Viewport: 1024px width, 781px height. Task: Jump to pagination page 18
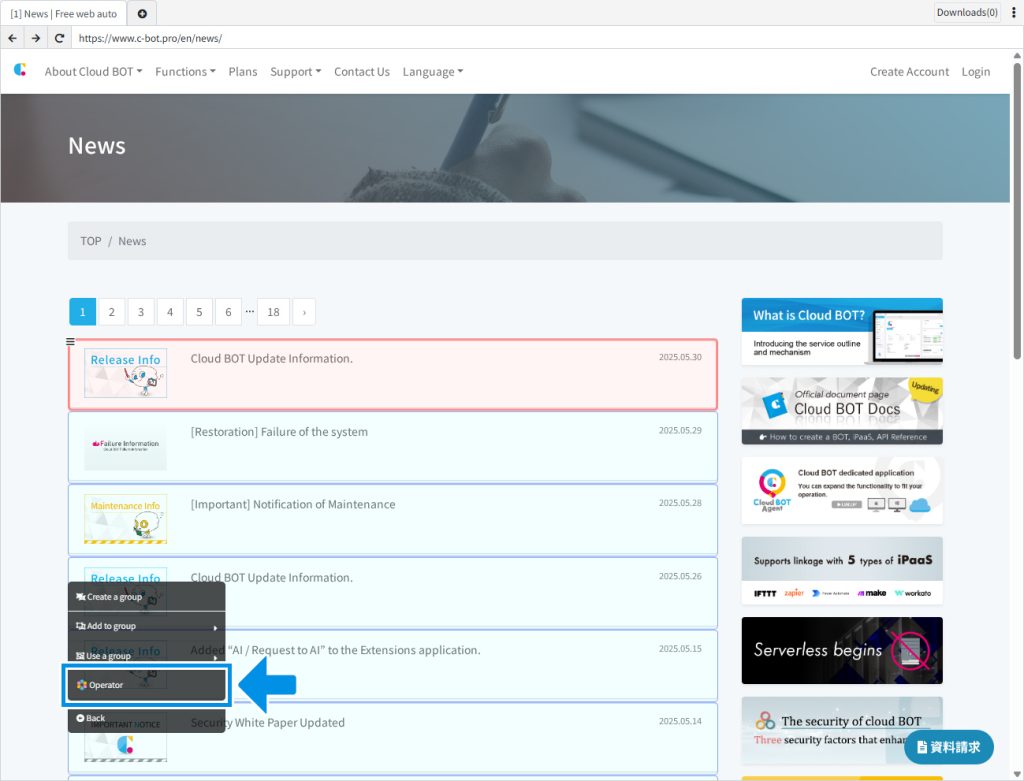[273, 312]
